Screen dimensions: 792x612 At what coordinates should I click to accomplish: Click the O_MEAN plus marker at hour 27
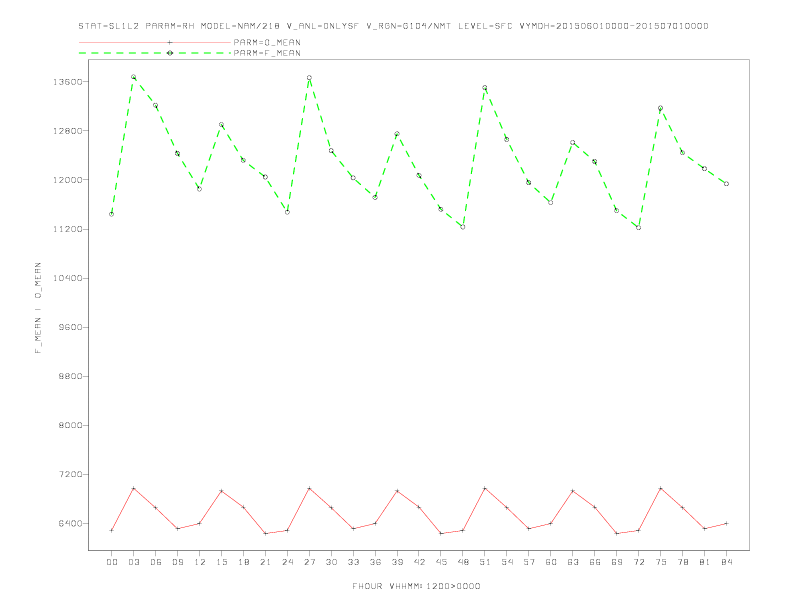[309, 488]
